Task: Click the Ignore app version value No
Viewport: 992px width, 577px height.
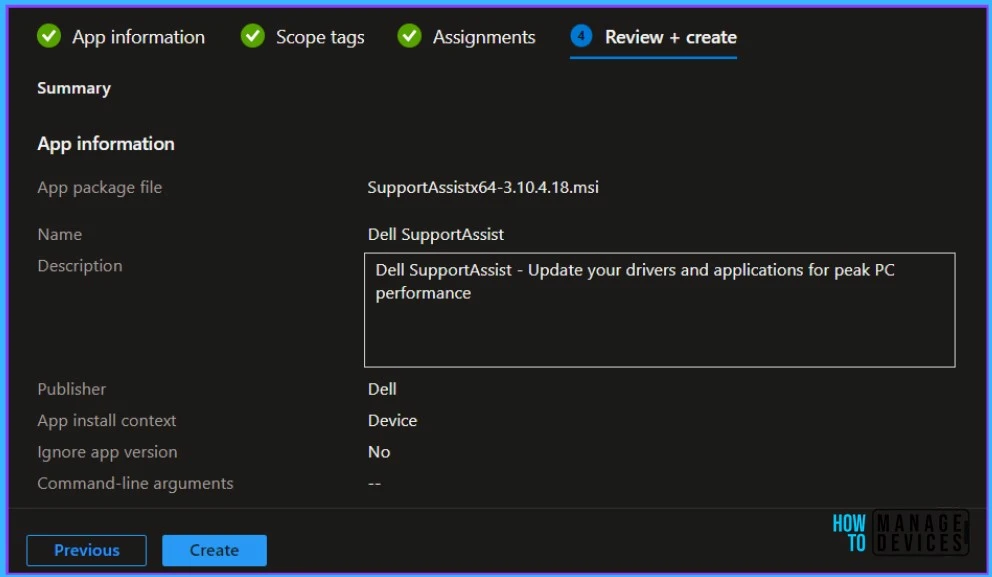Action: (x=379, y=452)
